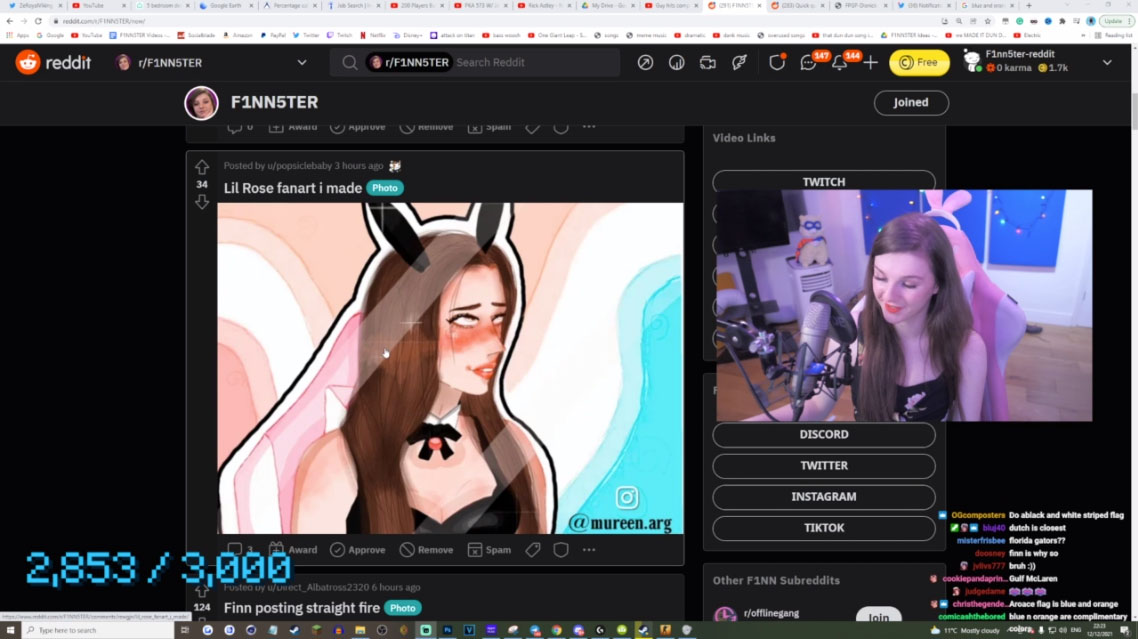Bookmark page with star icon in address bar
Screen dimensions: 1138x639
[988, 21]
